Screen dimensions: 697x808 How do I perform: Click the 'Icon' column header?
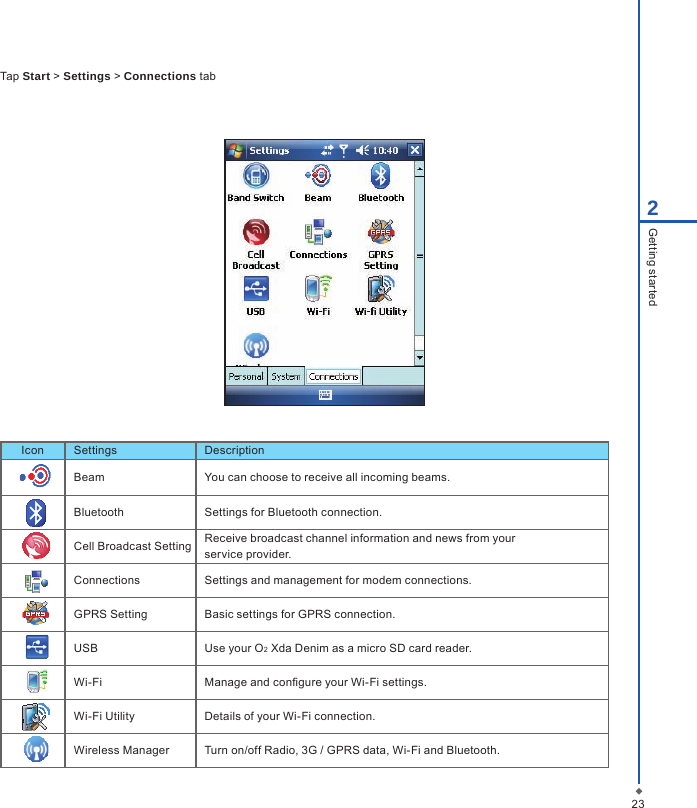(32, 450)
